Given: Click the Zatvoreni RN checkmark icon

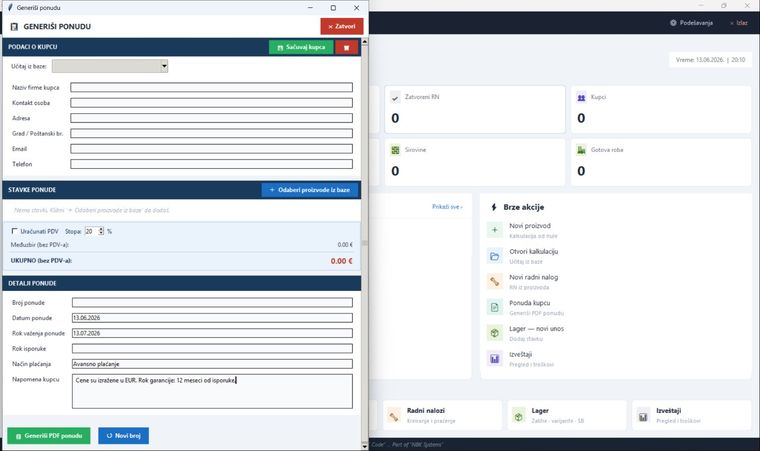Looking at the screenshot, I should point(396,97).
